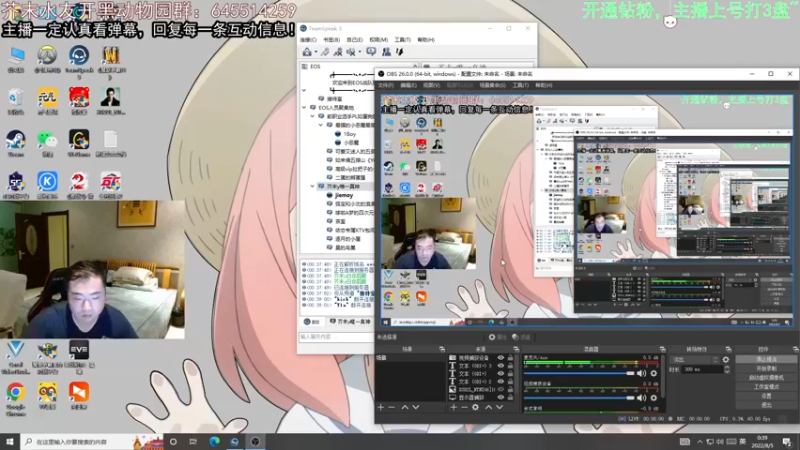Open TeamSpeak 帮助(H) help menu
Viewport: 800px width, 450px height.
coord(426,39)
